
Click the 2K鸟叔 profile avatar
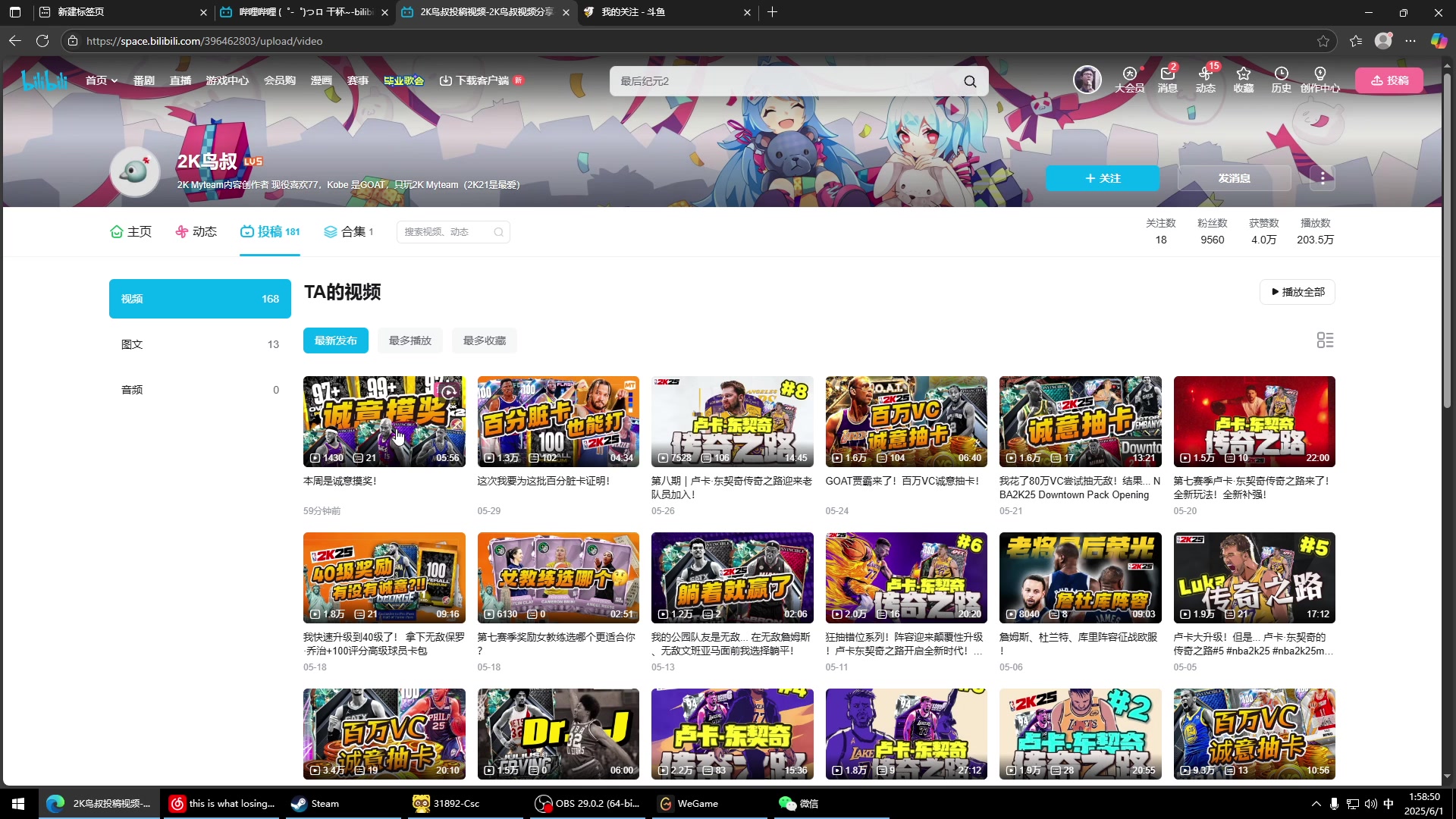pos(135,172)
